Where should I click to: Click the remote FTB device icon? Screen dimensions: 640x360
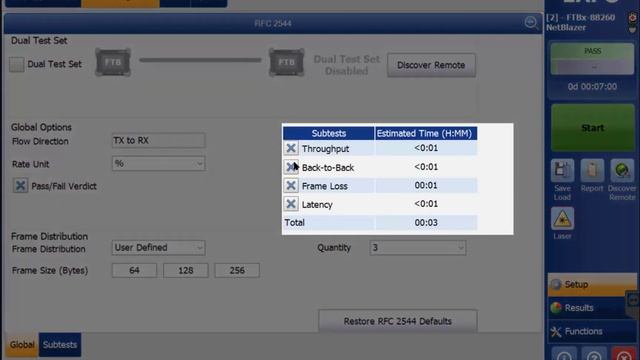[x=287, y=62]
